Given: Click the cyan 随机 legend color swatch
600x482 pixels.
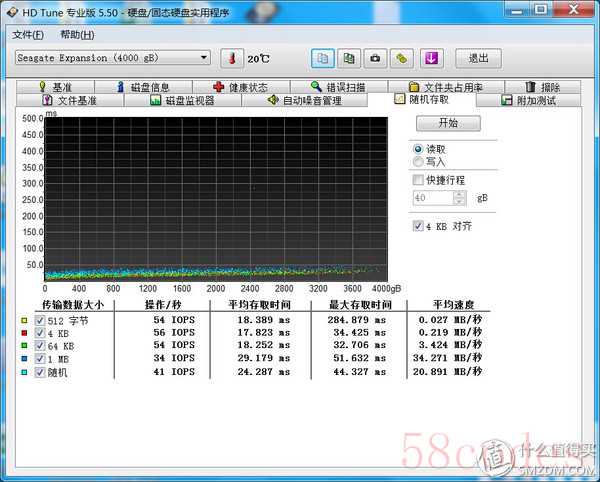Looking at the screenshot, I should (x=24, y=372).
